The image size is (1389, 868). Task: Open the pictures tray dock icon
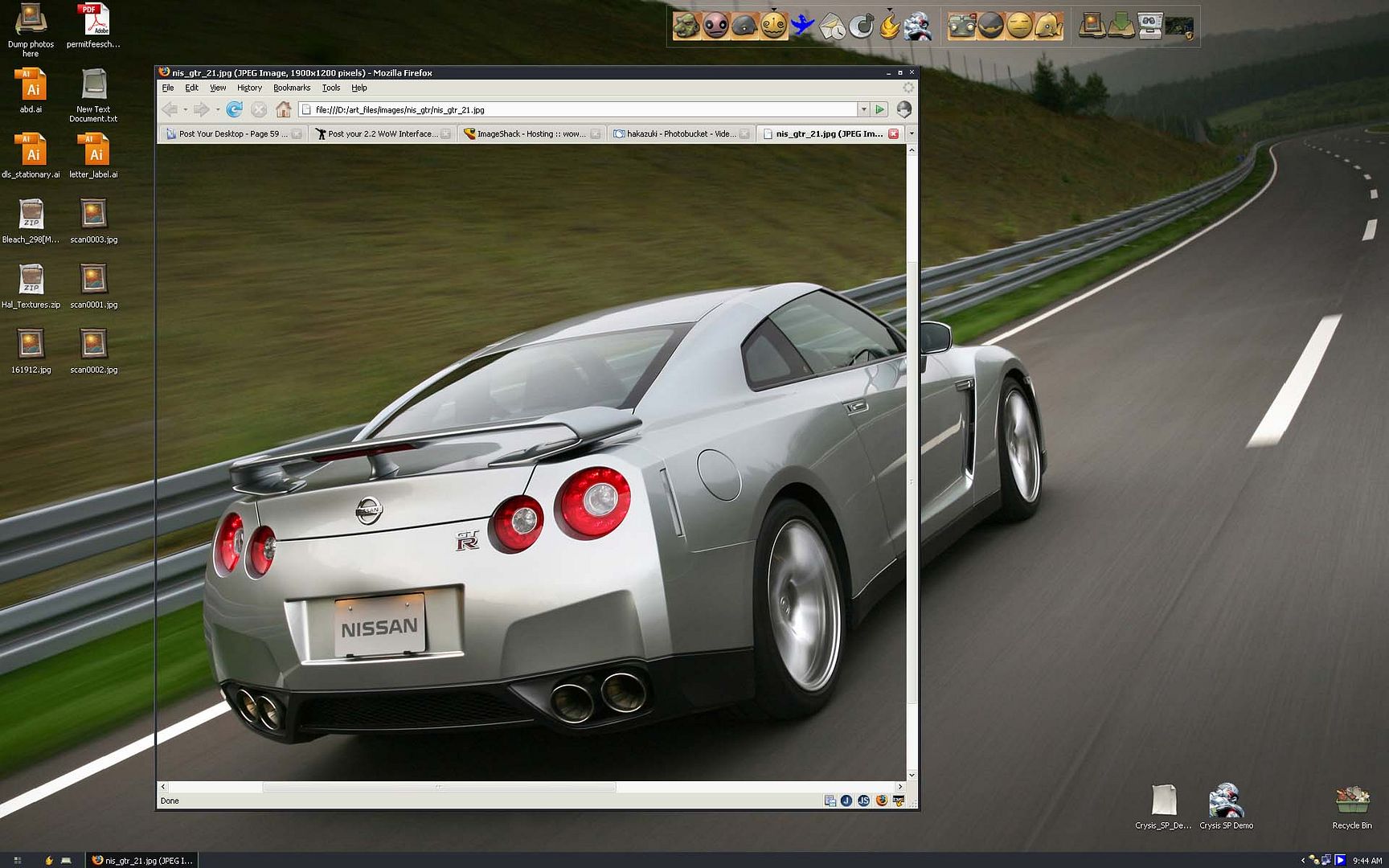[x=1091, y=26]
